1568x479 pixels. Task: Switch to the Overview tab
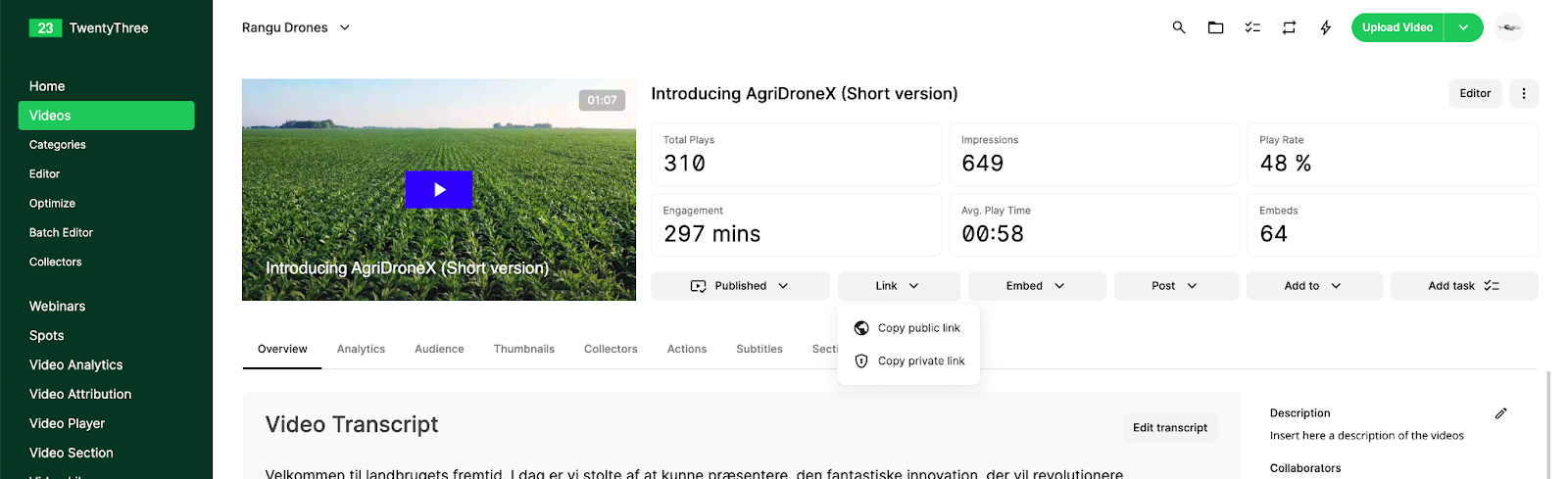tap(282, 350)
